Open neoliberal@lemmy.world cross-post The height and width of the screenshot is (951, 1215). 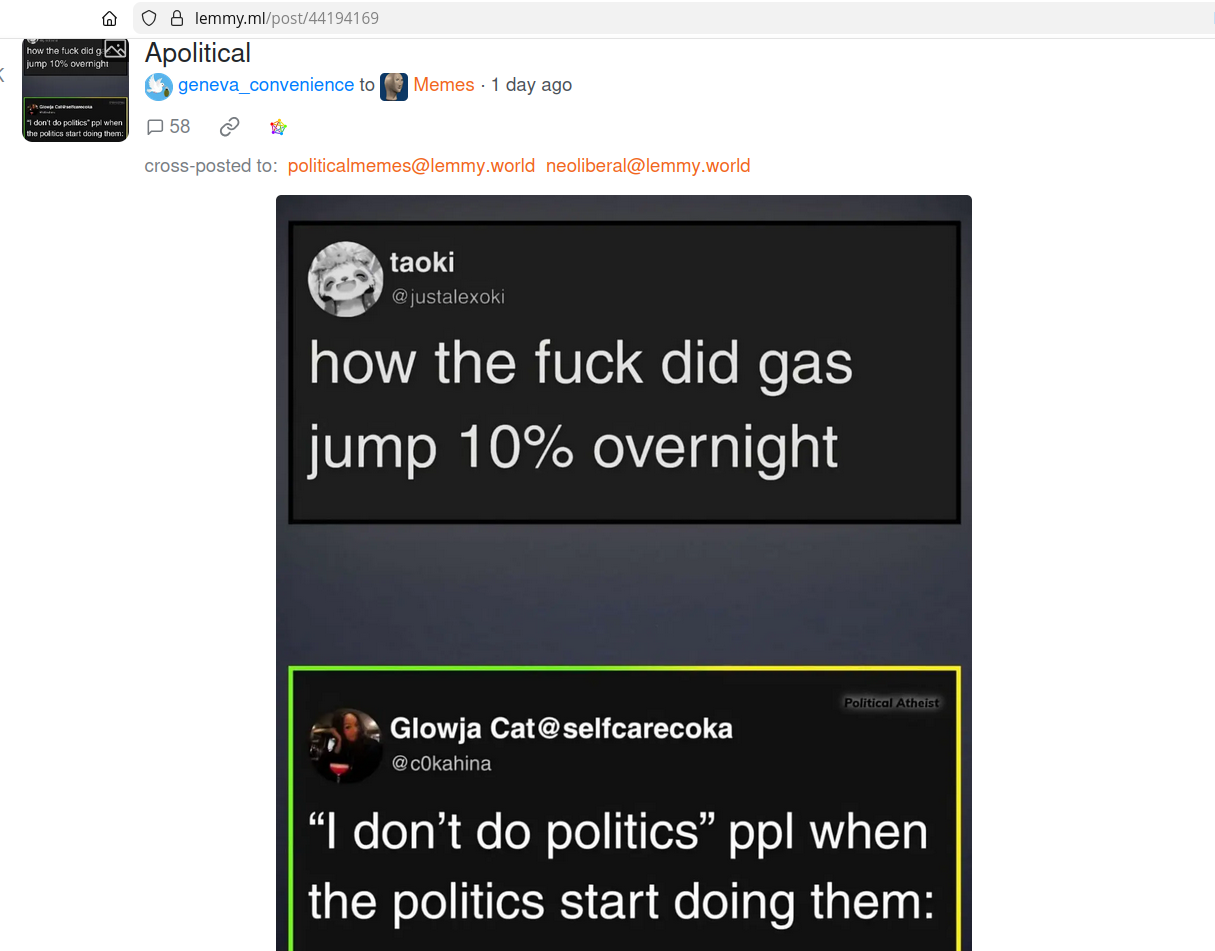click(x=648, y=166)
